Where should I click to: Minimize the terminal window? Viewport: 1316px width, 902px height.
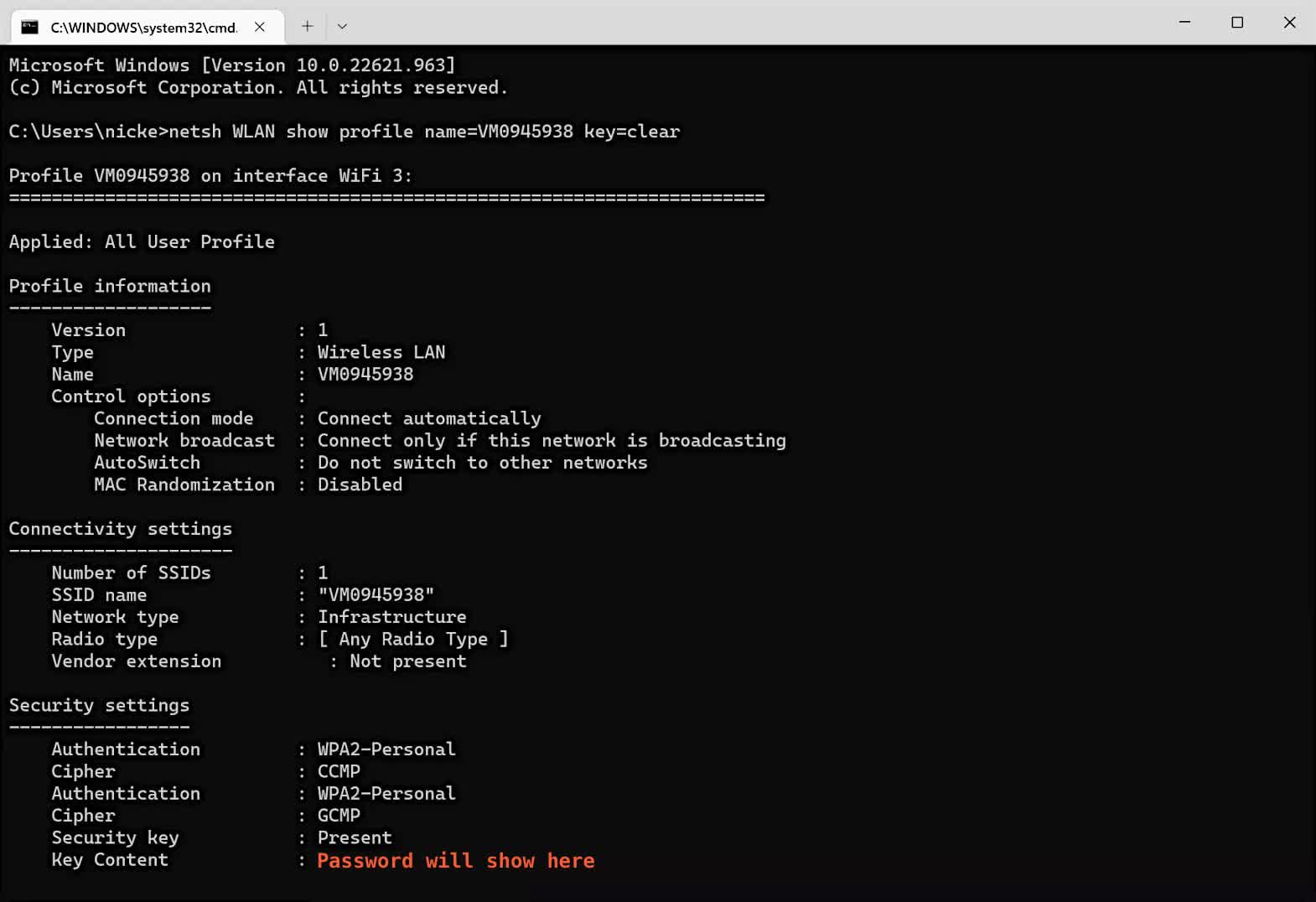pyautogui.click(x=1184, y=23)
